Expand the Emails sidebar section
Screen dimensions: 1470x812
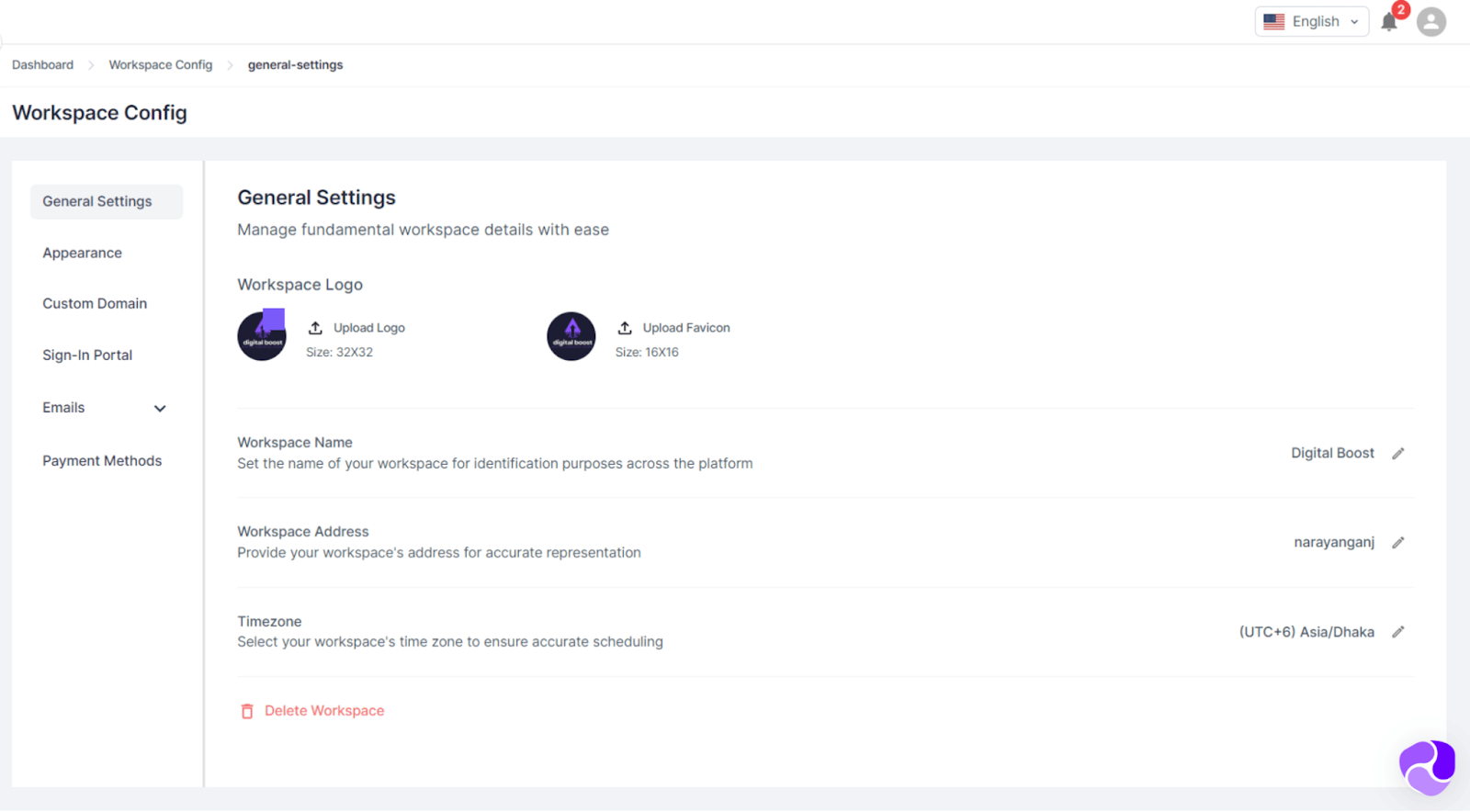(x=160, y=409)
